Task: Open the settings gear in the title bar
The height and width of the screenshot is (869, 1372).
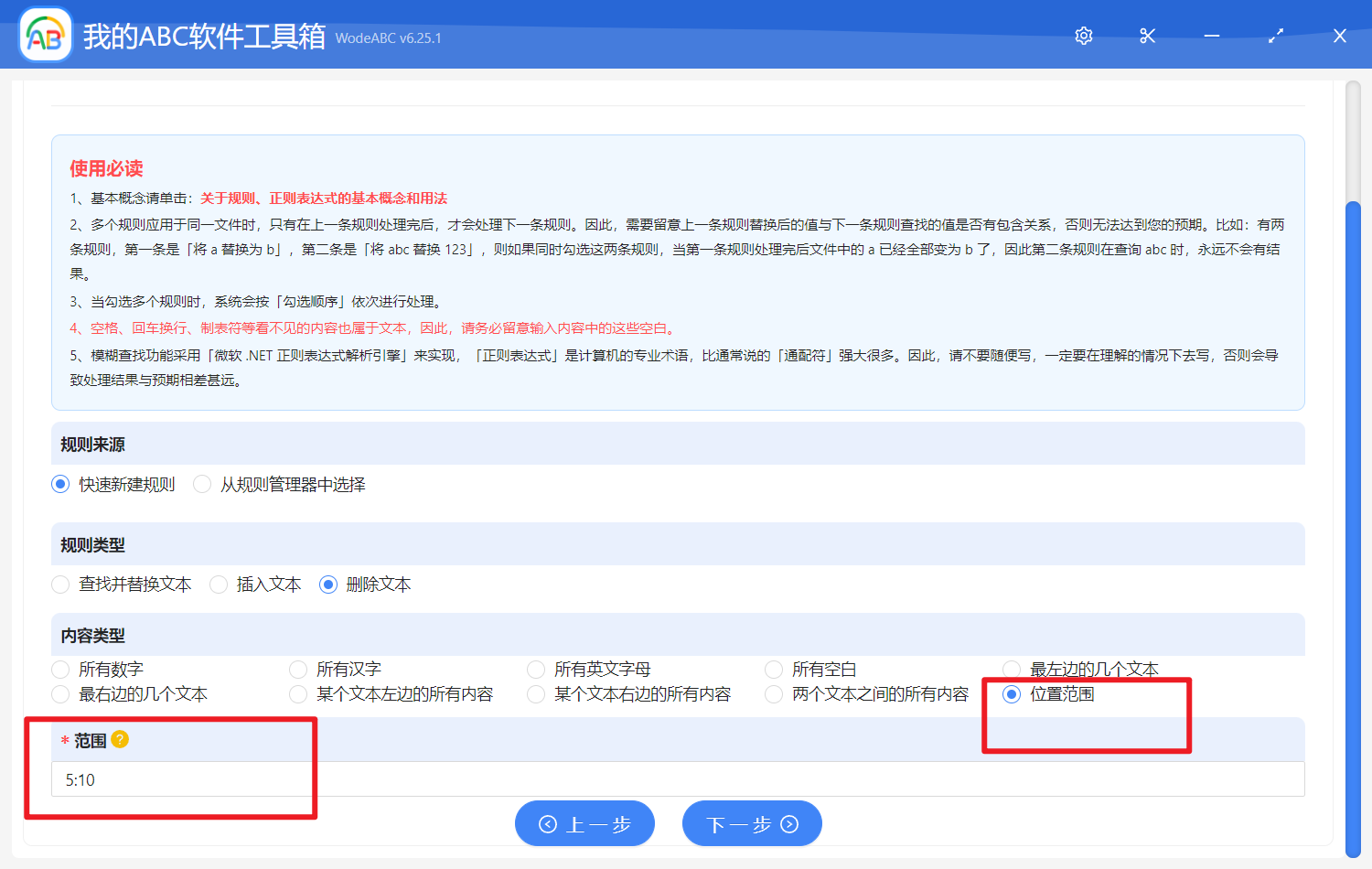Action: [1083, 35]
